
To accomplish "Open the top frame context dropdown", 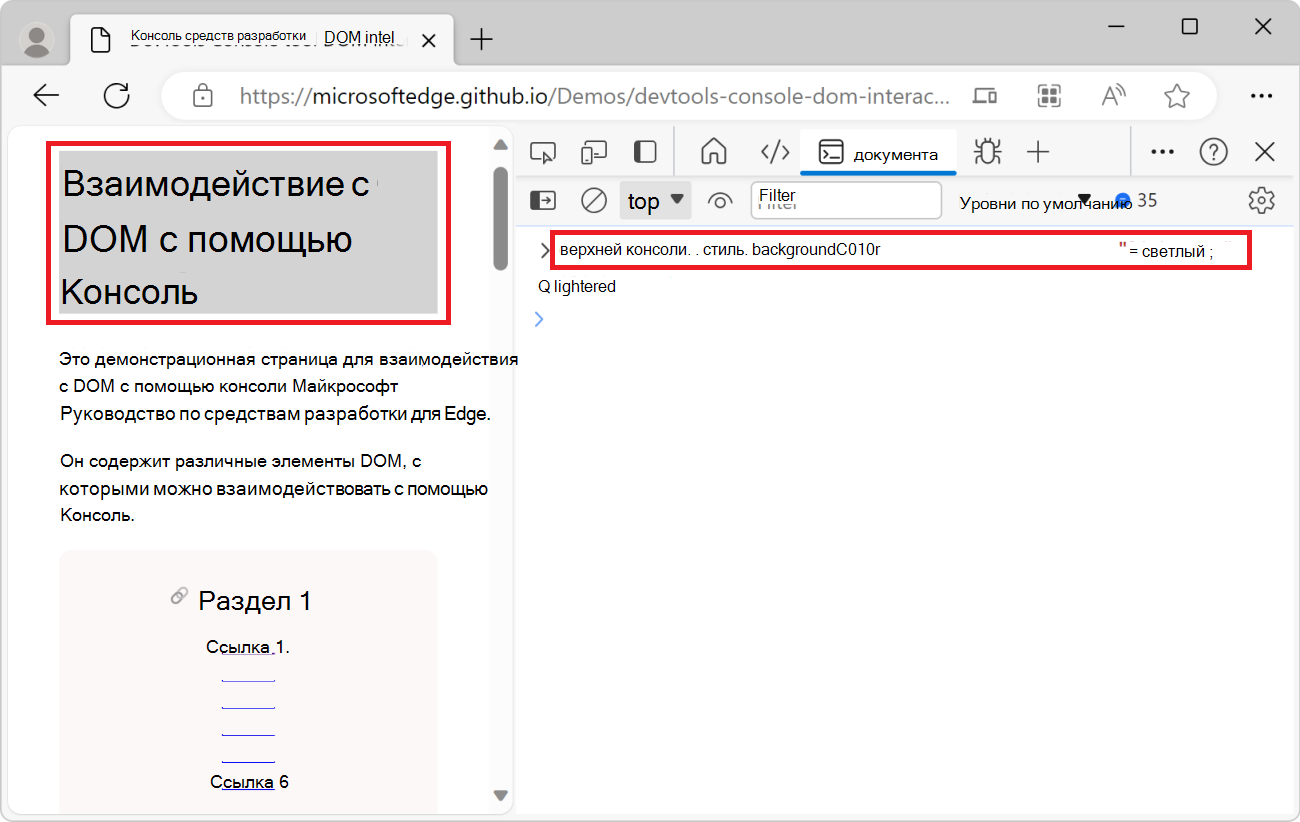I will 655,200.
